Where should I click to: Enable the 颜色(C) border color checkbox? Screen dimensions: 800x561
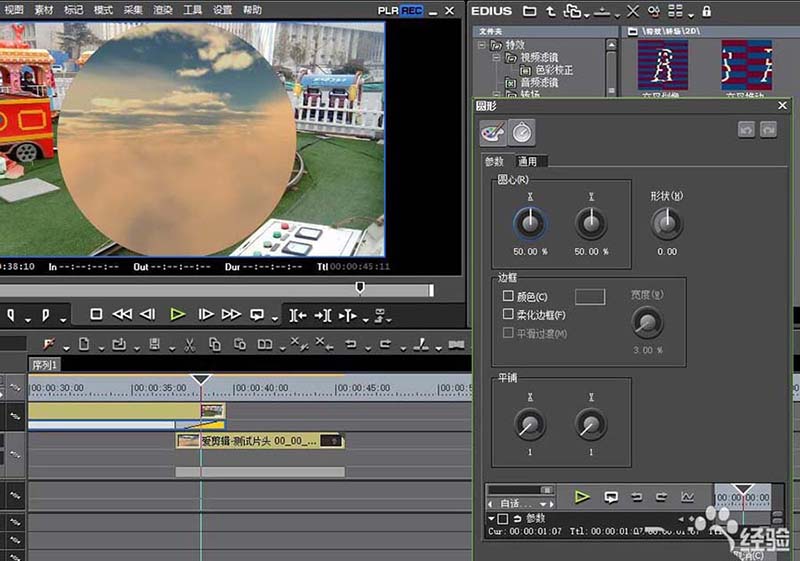(509, 297)
